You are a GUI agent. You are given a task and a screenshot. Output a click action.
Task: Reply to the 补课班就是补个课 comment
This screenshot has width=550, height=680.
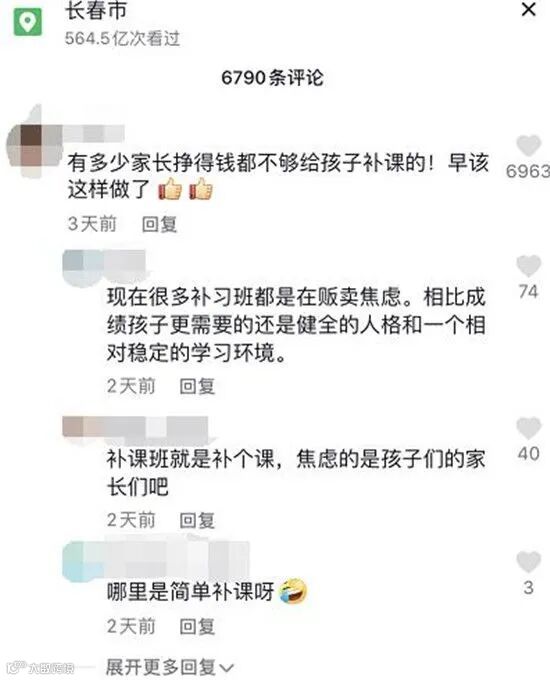click(197, 520)
